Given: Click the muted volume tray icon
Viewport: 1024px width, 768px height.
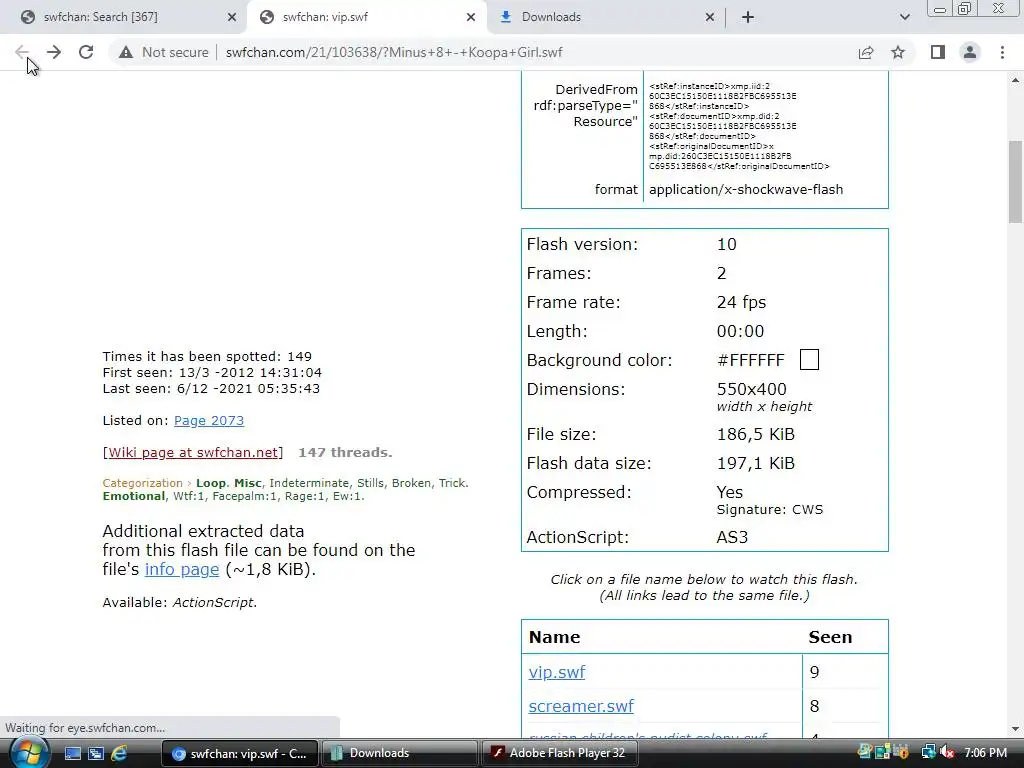Looking at the screenshot, I should [x=946, y=753].
